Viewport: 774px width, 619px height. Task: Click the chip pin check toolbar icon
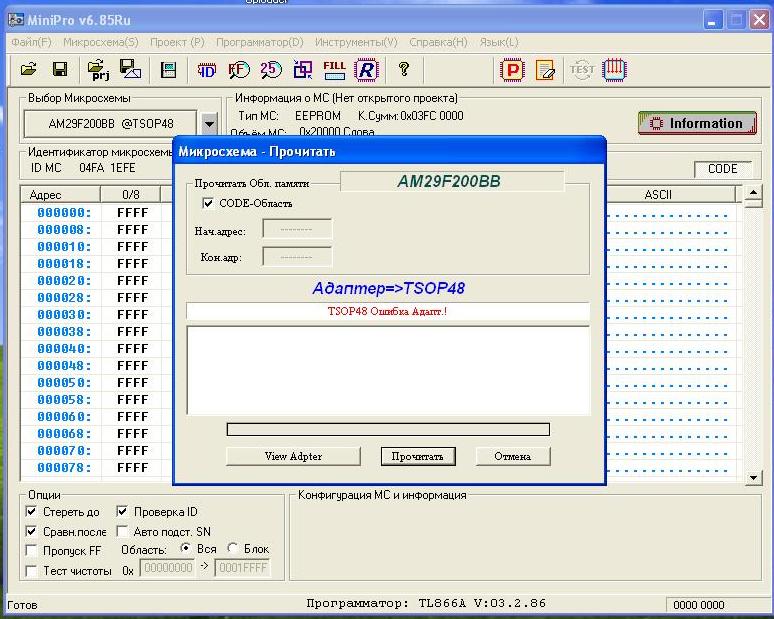pos(614,70)
